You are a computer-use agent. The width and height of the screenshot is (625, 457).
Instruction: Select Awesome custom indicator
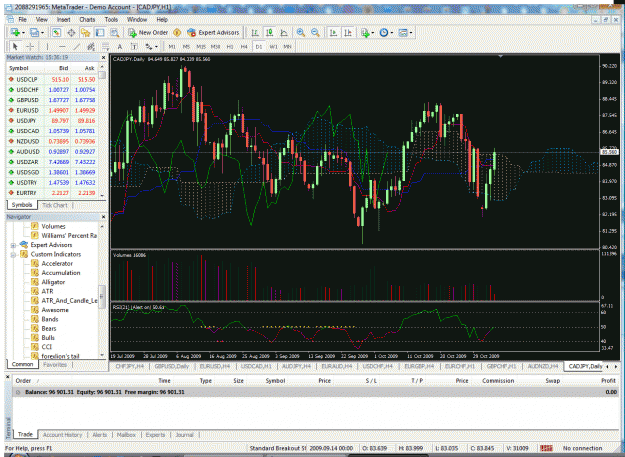[55, 310]
